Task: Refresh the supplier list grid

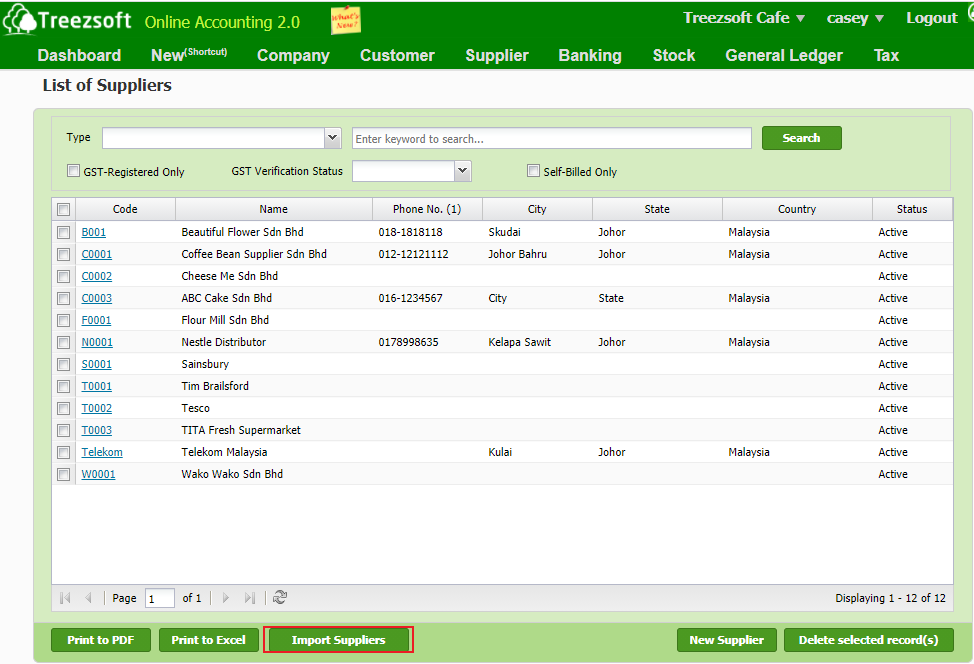Action: 281,598
